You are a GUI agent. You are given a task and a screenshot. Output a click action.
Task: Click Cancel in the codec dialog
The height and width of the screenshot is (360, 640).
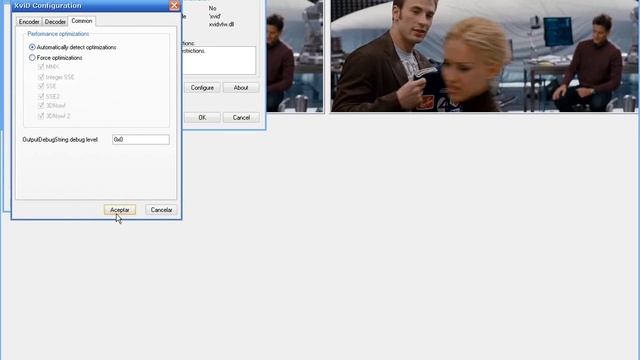tap(241, 118)
